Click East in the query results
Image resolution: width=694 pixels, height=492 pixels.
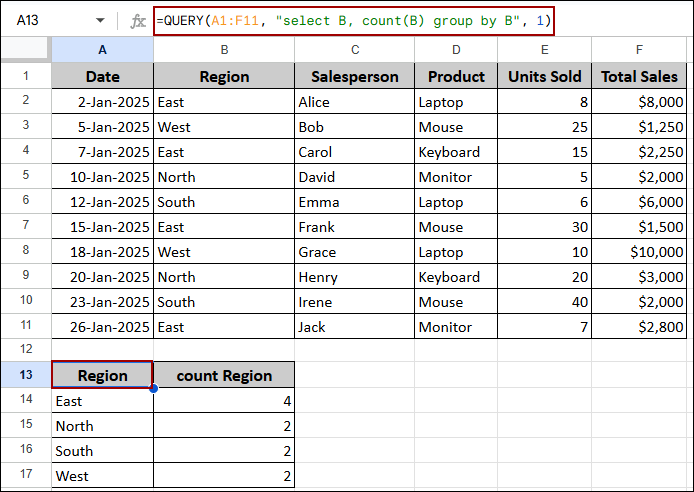[x=102, y=401]
